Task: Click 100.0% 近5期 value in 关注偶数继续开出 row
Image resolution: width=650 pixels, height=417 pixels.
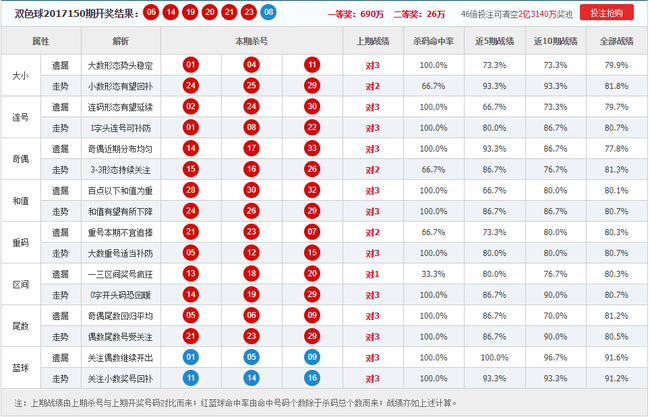Action: [495, 357]
